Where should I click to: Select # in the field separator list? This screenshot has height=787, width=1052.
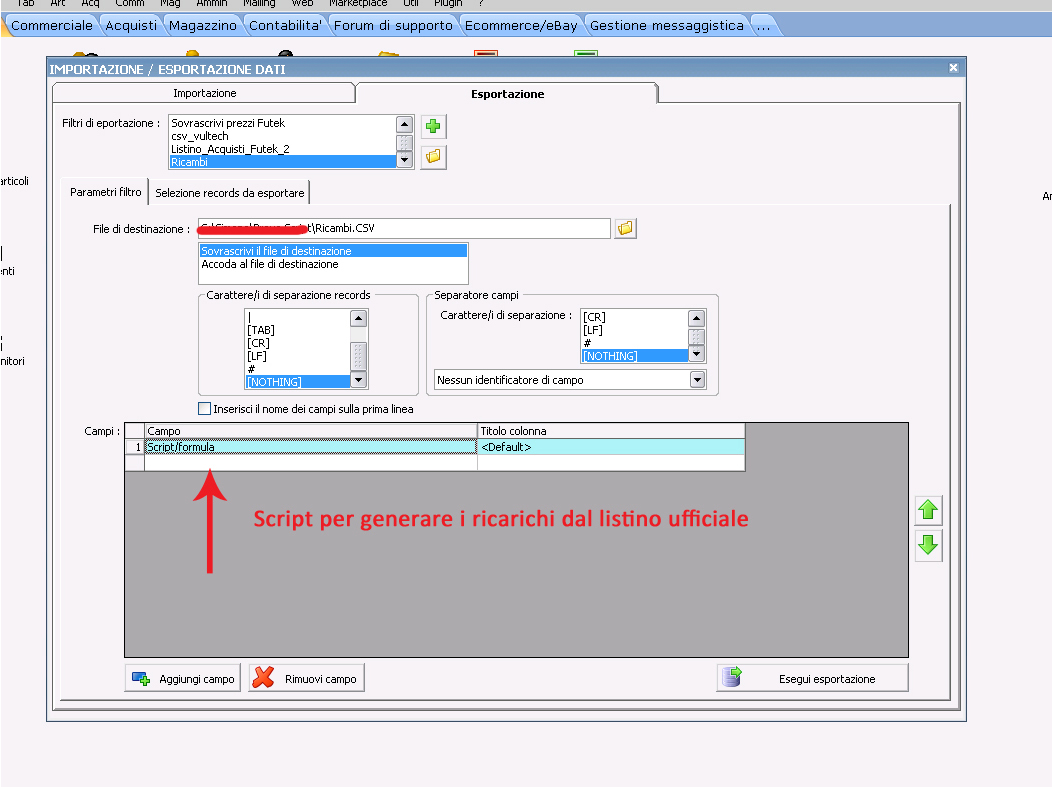click(635, 343)
